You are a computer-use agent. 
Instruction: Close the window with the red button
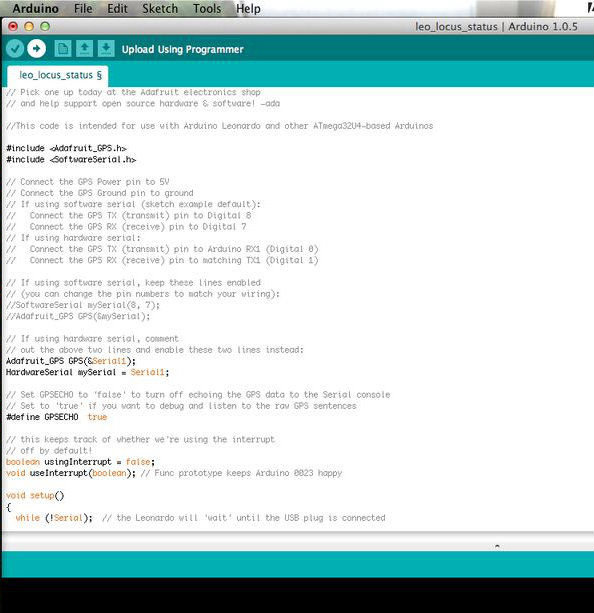[13, 26]
